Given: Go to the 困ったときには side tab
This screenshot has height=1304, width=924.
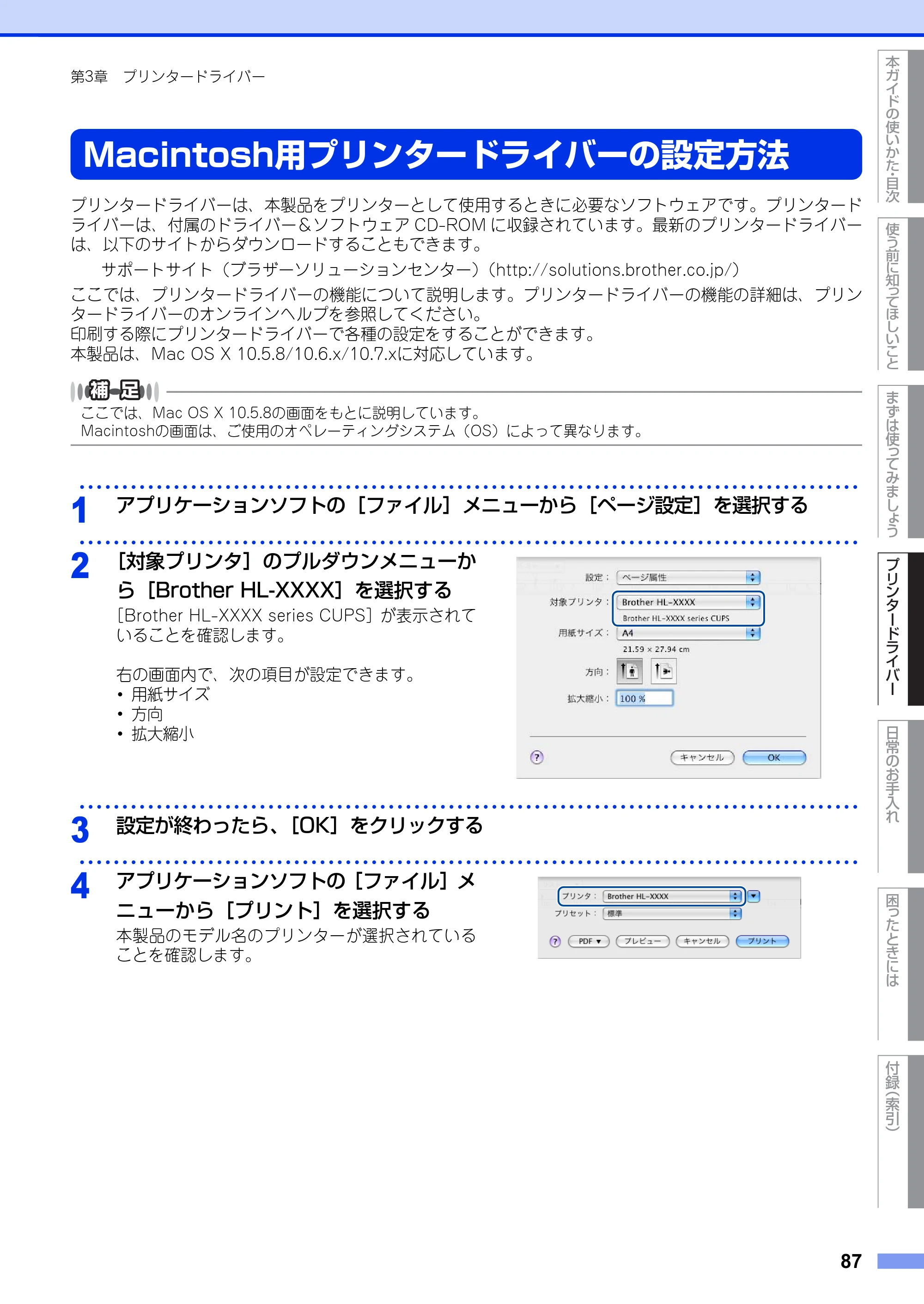Looking at the screenshot, I should coord(900,964).
